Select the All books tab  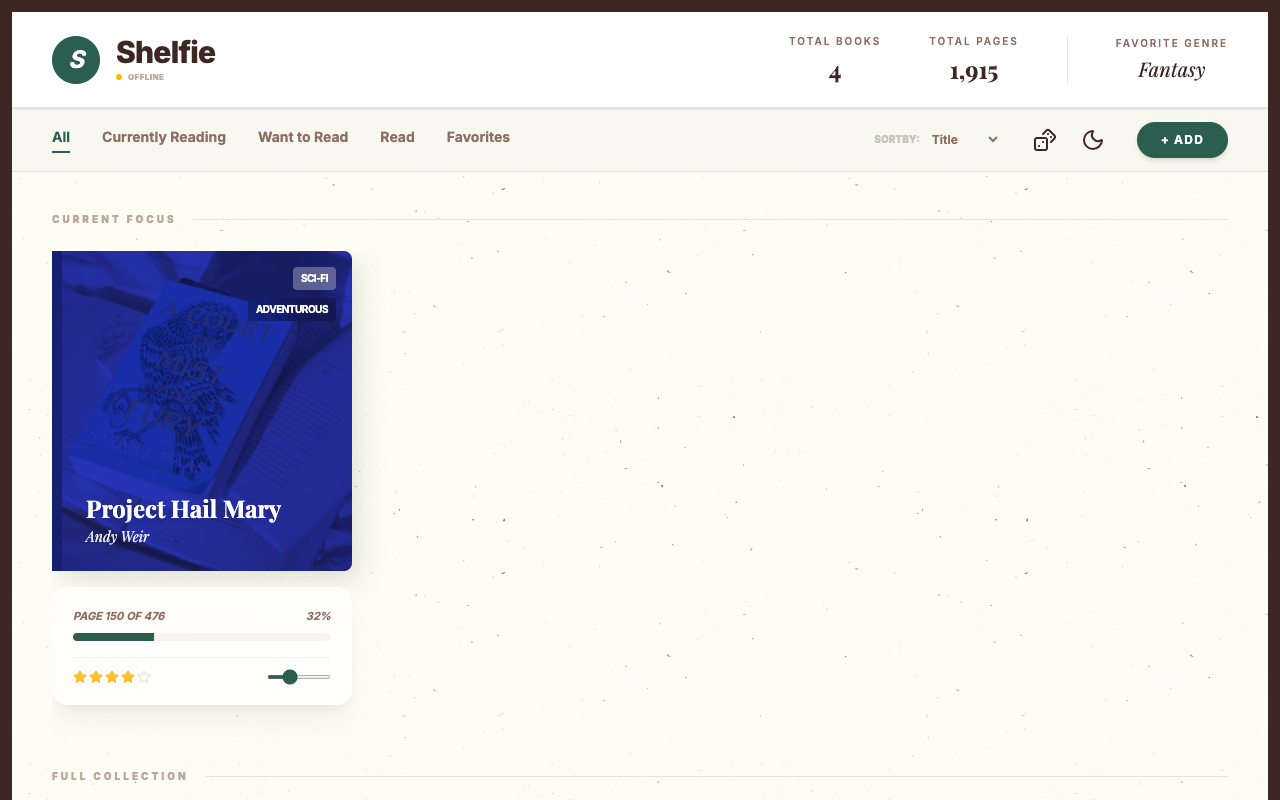point(61,138)
